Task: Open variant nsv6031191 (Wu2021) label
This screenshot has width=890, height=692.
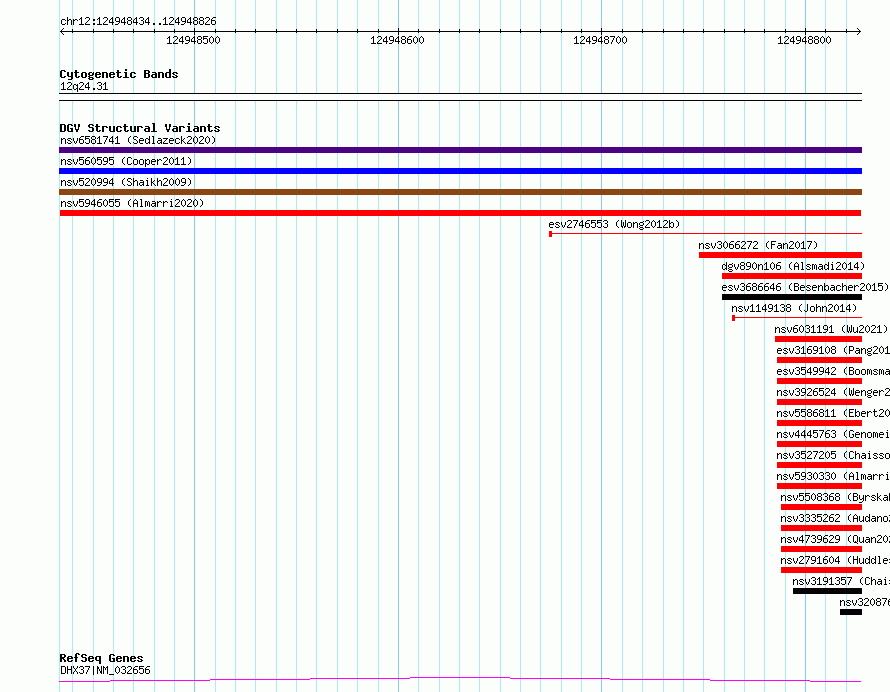Action: point(831,329)
